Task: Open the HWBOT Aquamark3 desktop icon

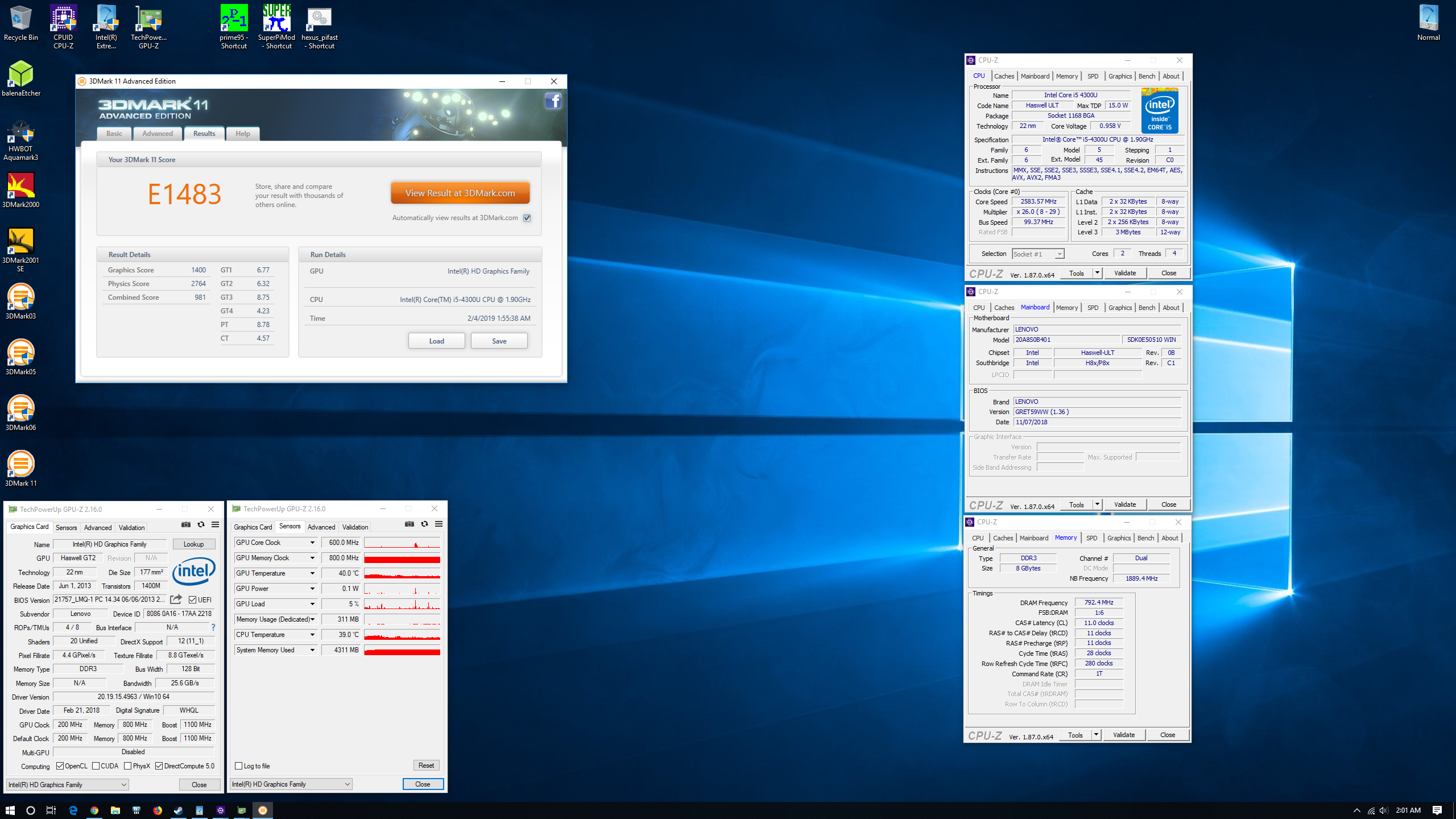Action: (x=20, y=140)
